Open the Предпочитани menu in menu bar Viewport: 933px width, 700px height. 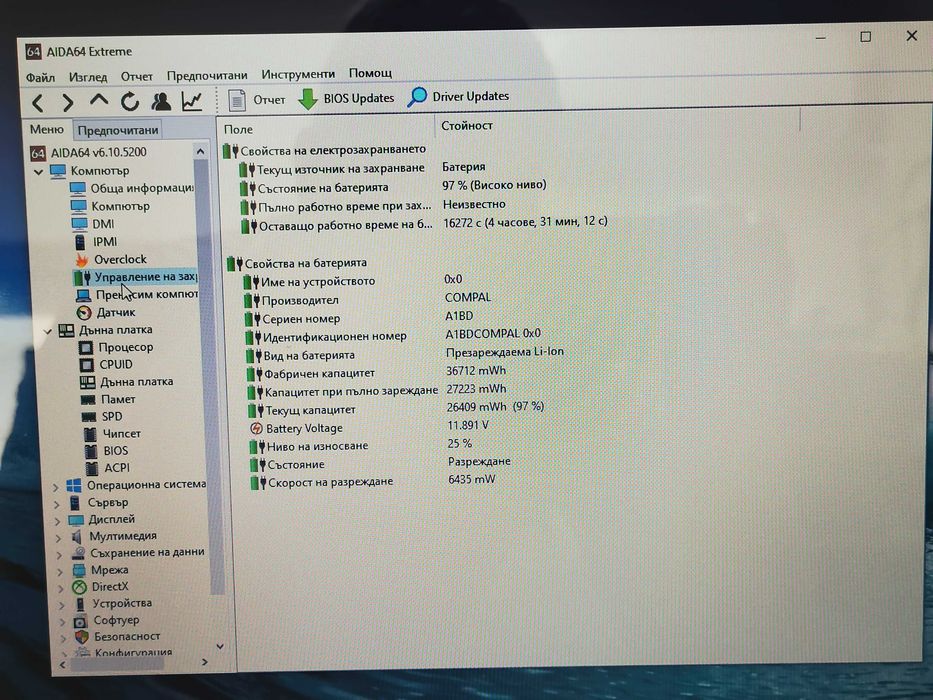[207, 75]
